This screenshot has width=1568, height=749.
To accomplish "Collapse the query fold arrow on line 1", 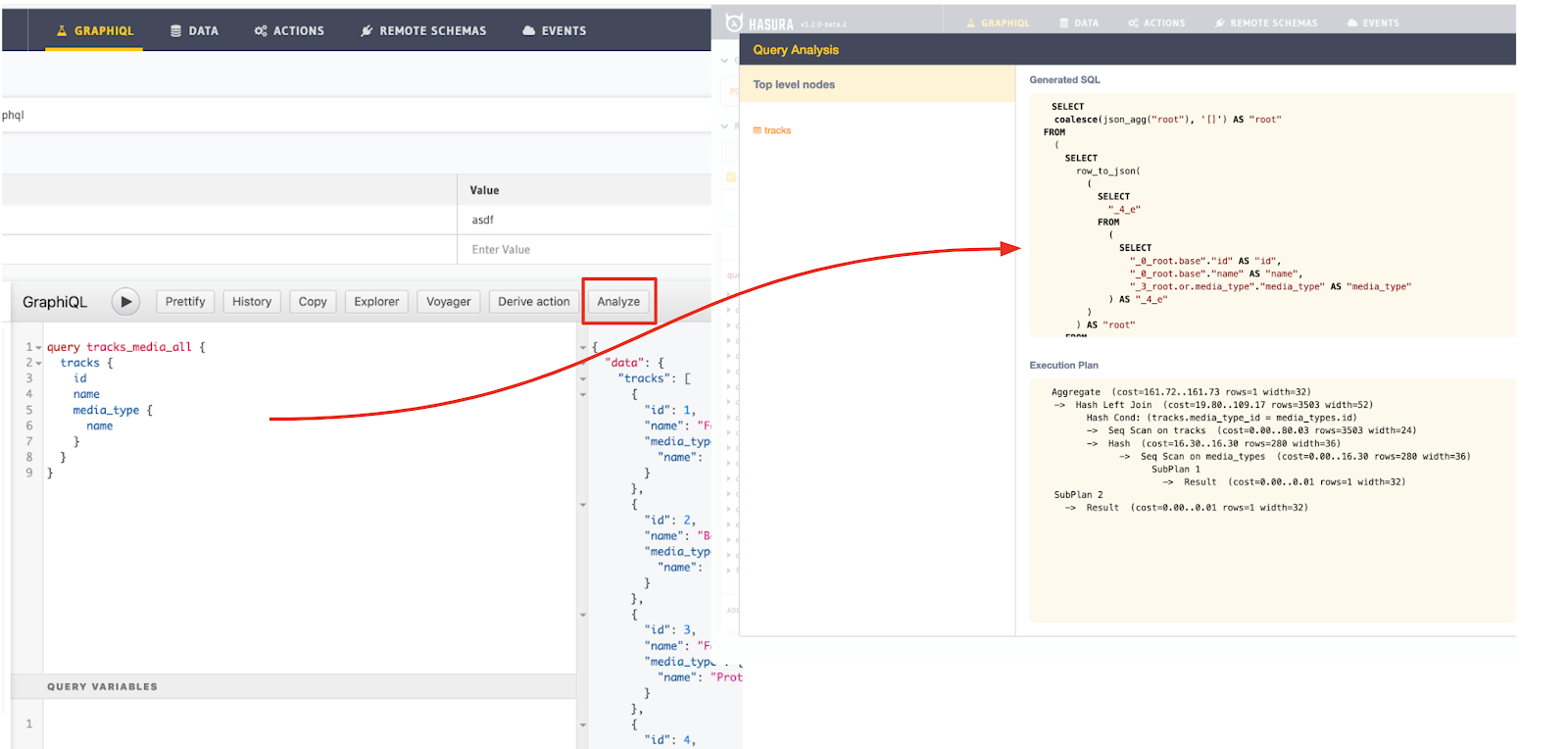I will (39, 347).
